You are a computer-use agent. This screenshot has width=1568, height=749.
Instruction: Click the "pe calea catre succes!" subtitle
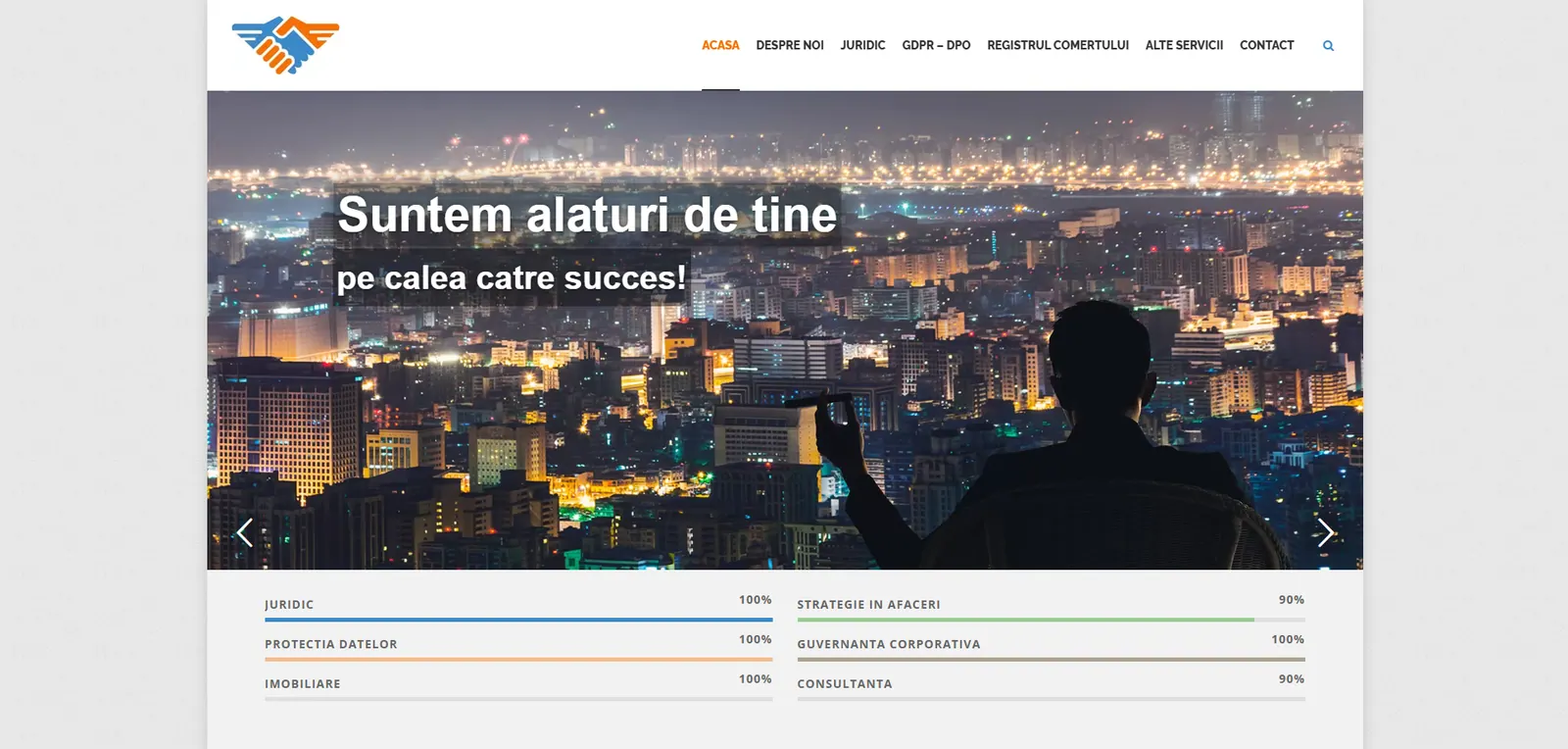pyautogui.click(x=511, y=278)
